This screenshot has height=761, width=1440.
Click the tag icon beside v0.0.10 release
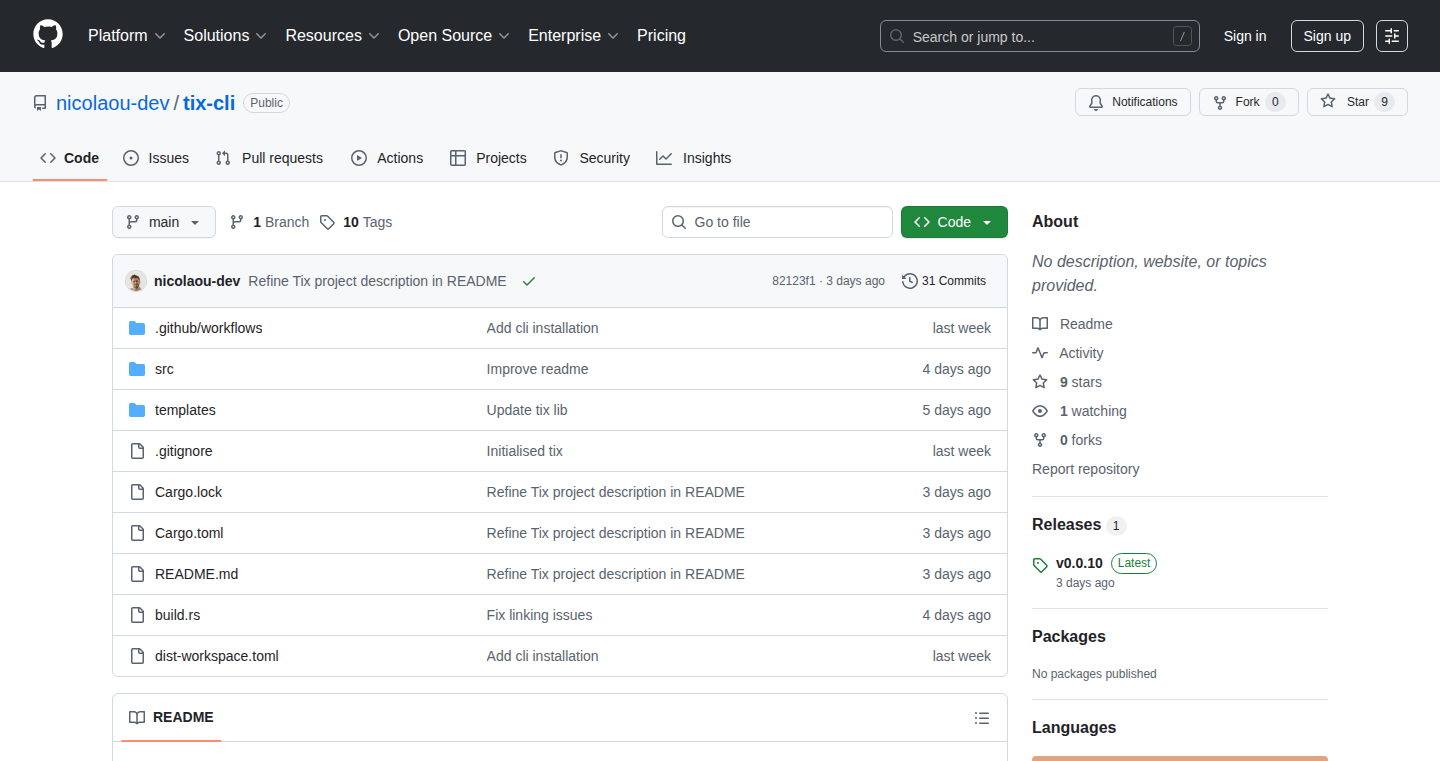[1040, 565]
